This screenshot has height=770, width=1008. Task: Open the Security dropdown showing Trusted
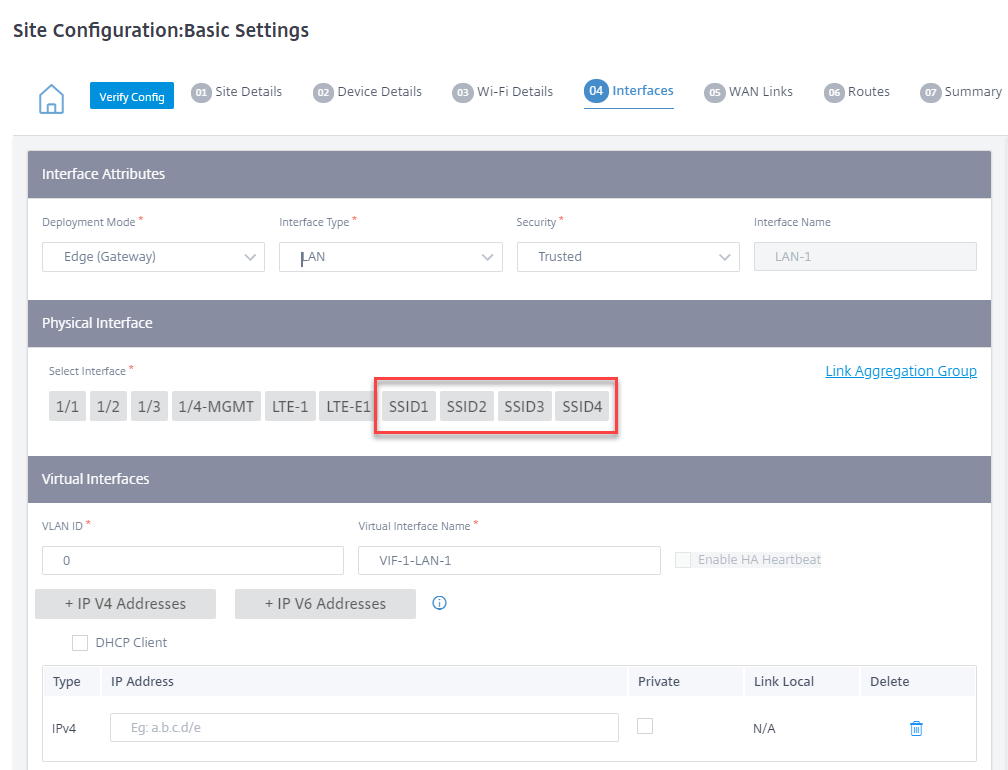[x=628, y=257]
